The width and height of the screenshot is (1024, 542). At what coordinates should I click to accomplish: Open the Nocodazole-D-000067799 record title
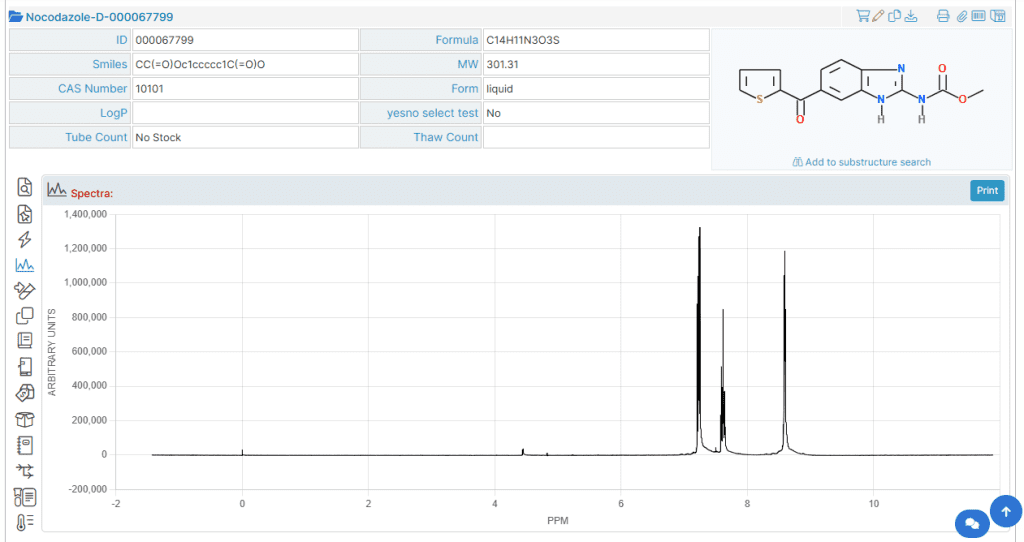point(99,17)
